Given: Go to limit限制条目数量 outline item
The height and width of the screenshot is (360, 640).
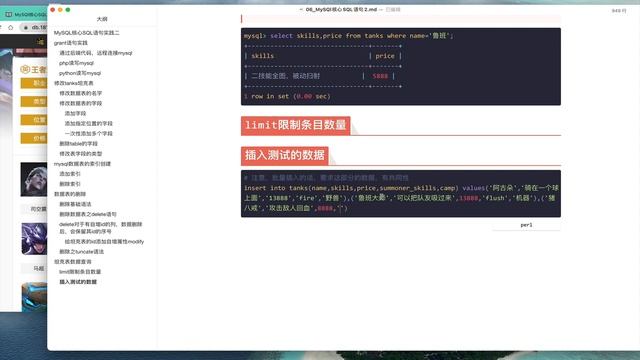Looking at the screenshot, I should click(x=80, y=272).
